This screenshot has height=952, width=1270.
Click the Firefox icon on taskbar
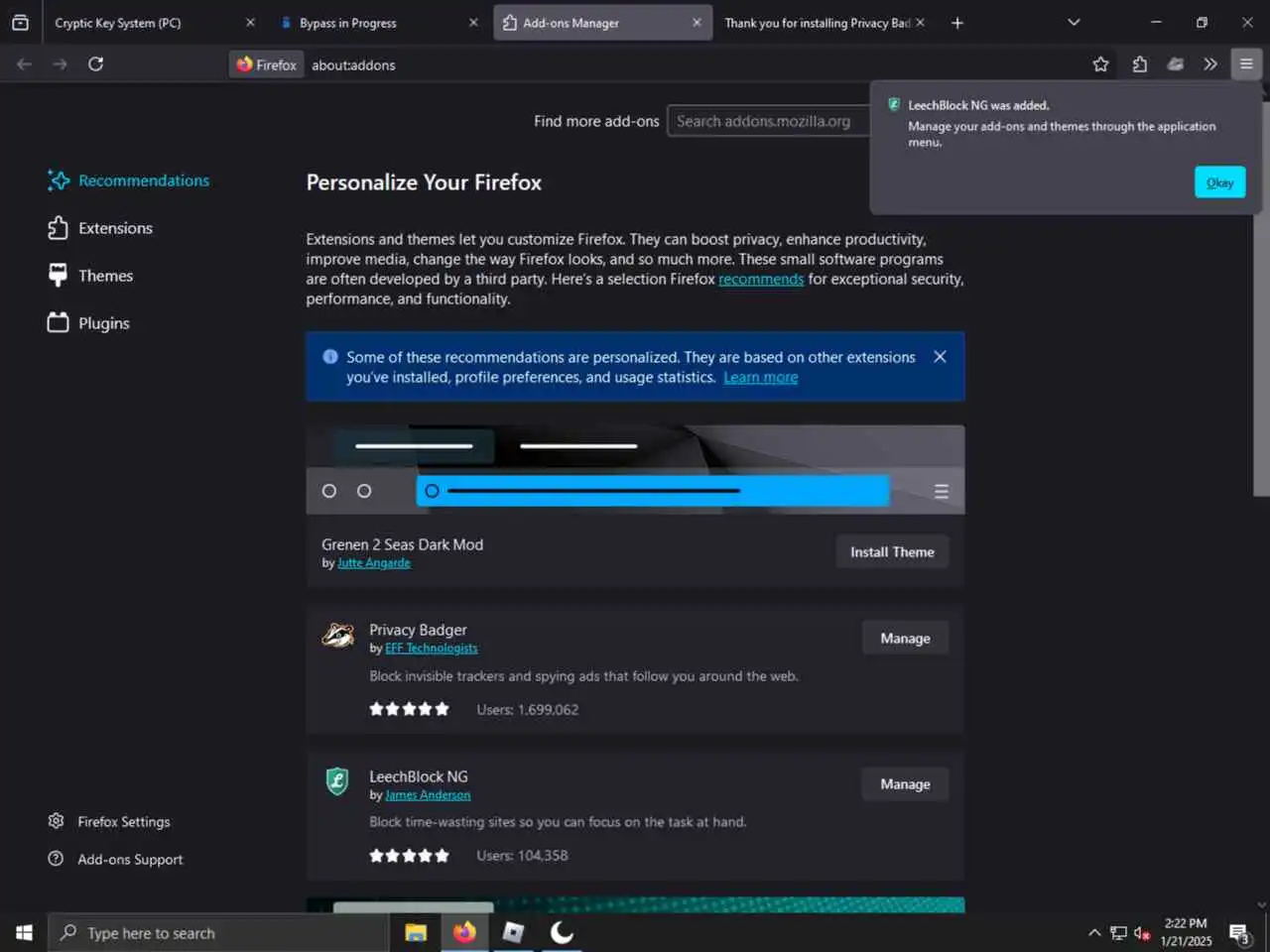pos(464,932)
